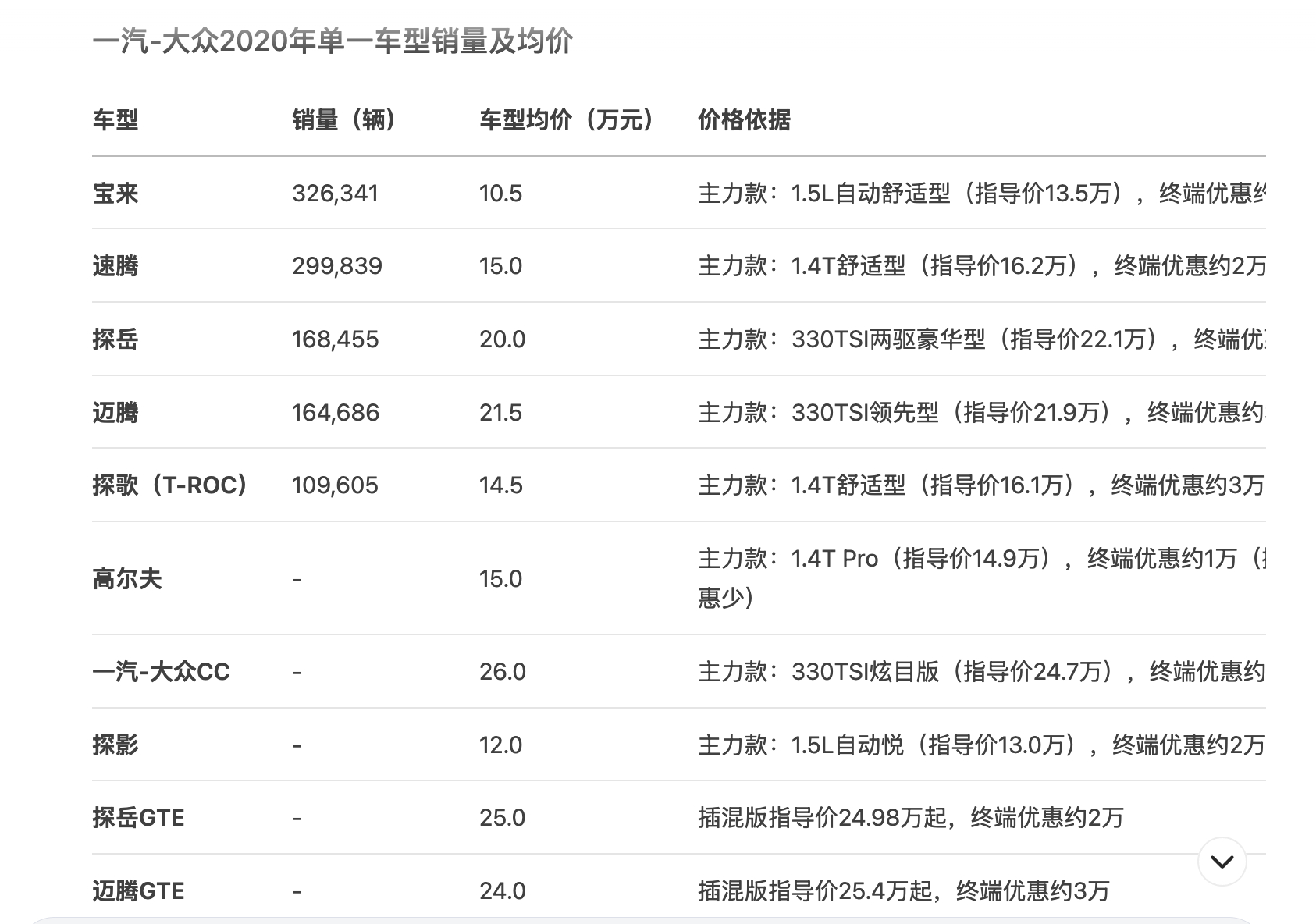
Task: Click sales figure 109,605
Action: pos(335,485)
